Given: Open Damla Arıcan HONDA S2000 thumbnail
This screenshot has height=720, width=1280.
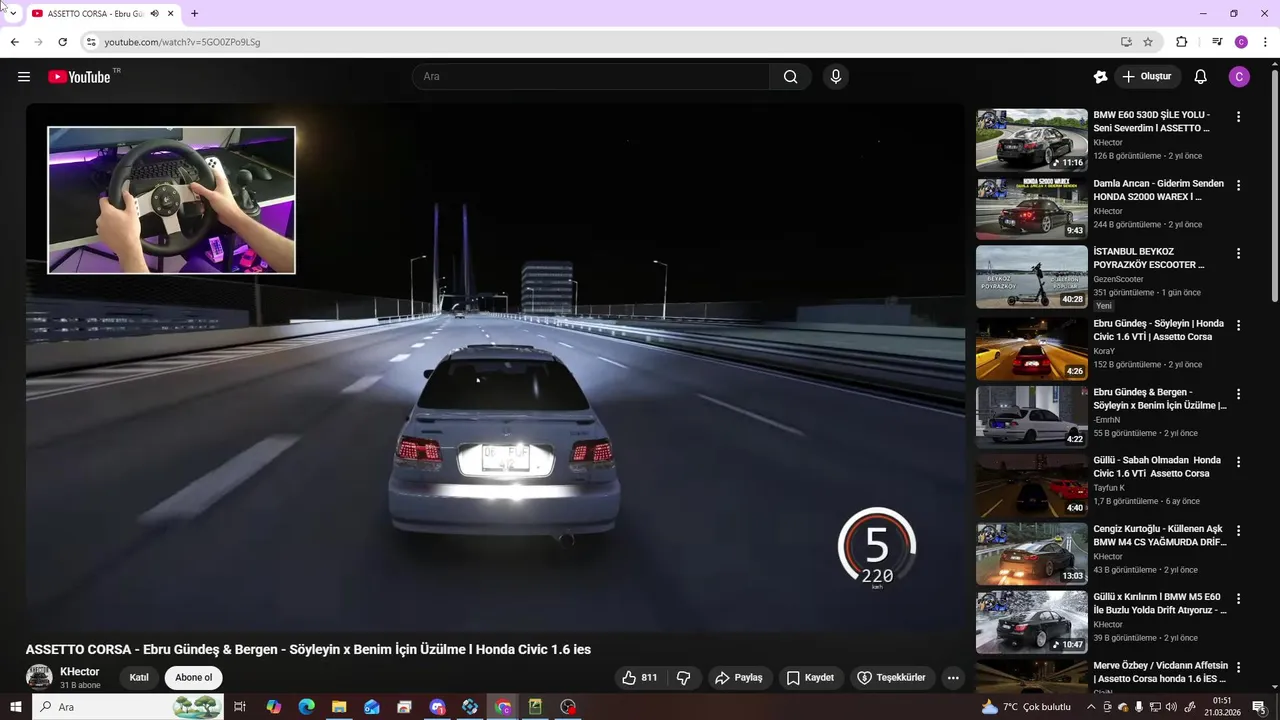Looking at the screenshot, I should coord(1031,209).
